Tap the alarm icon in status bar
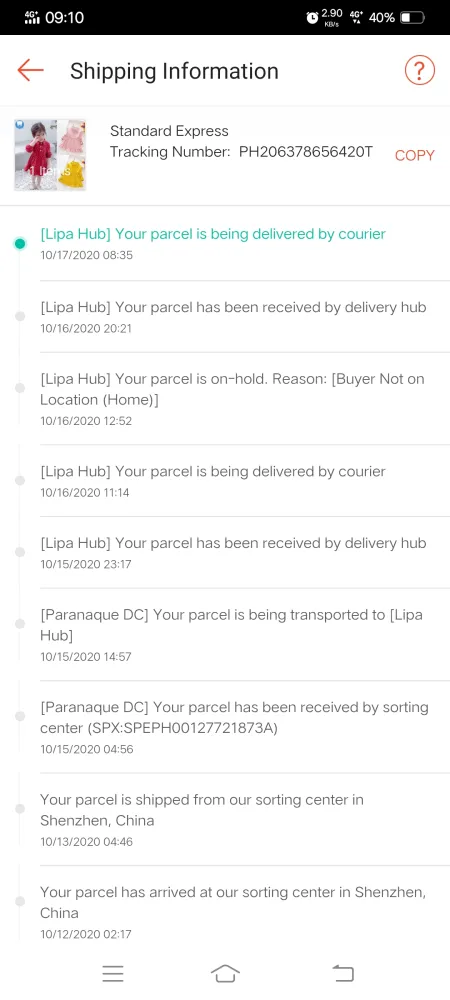Image resolution: width=450 pixels, height=1000 pixels. [x=312, y=18]
